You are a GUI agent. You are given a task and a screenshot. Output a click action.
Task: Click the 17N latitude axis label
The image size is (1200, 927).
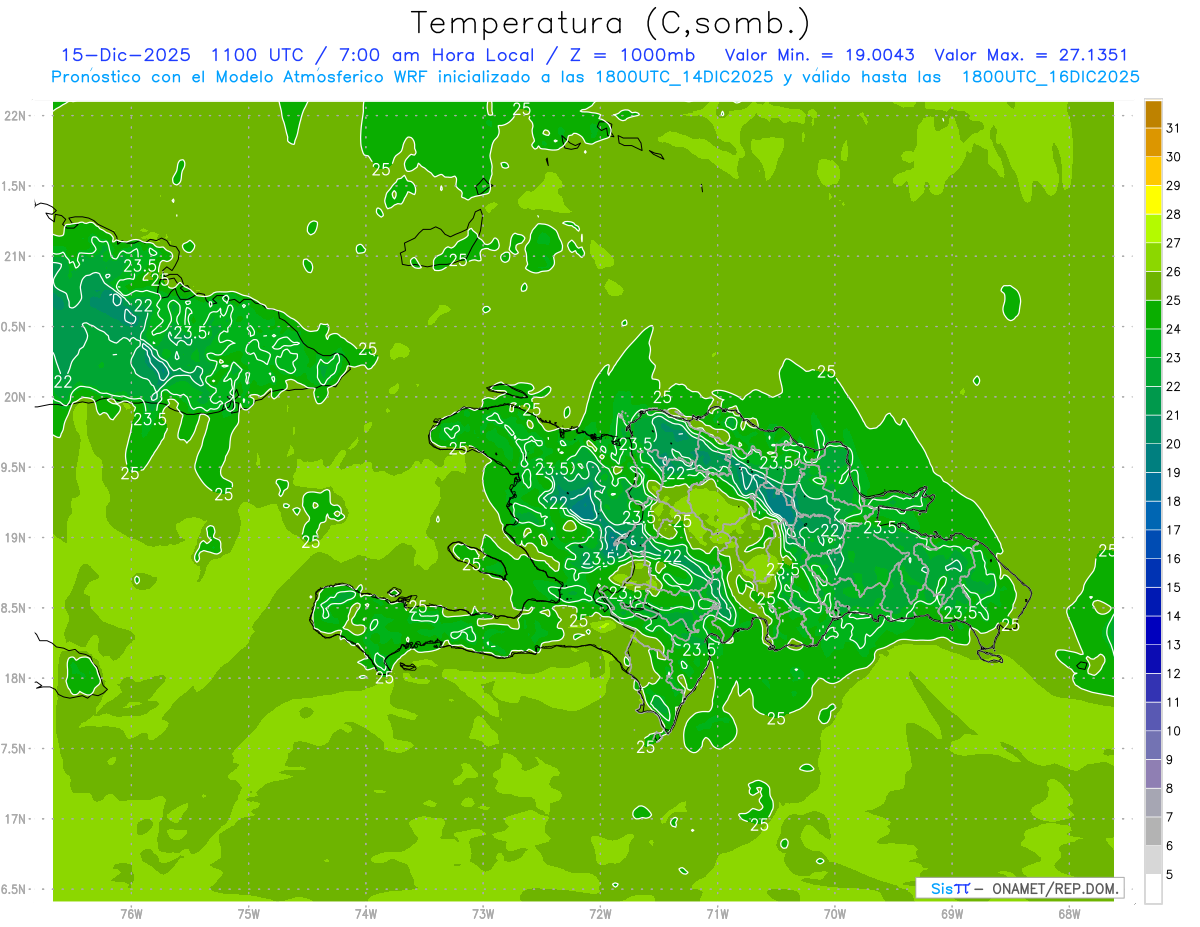tap(15, 819)
